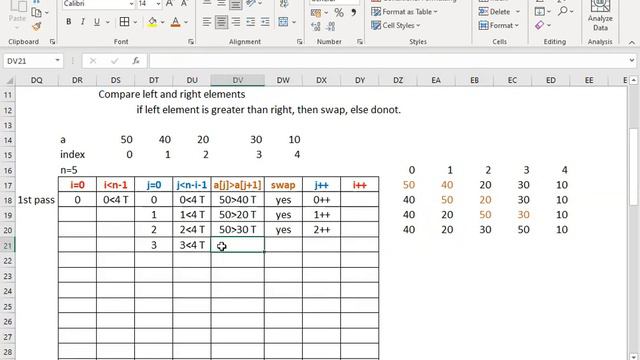Open the Find & Select magnifier icon

[x=562, y=11]
